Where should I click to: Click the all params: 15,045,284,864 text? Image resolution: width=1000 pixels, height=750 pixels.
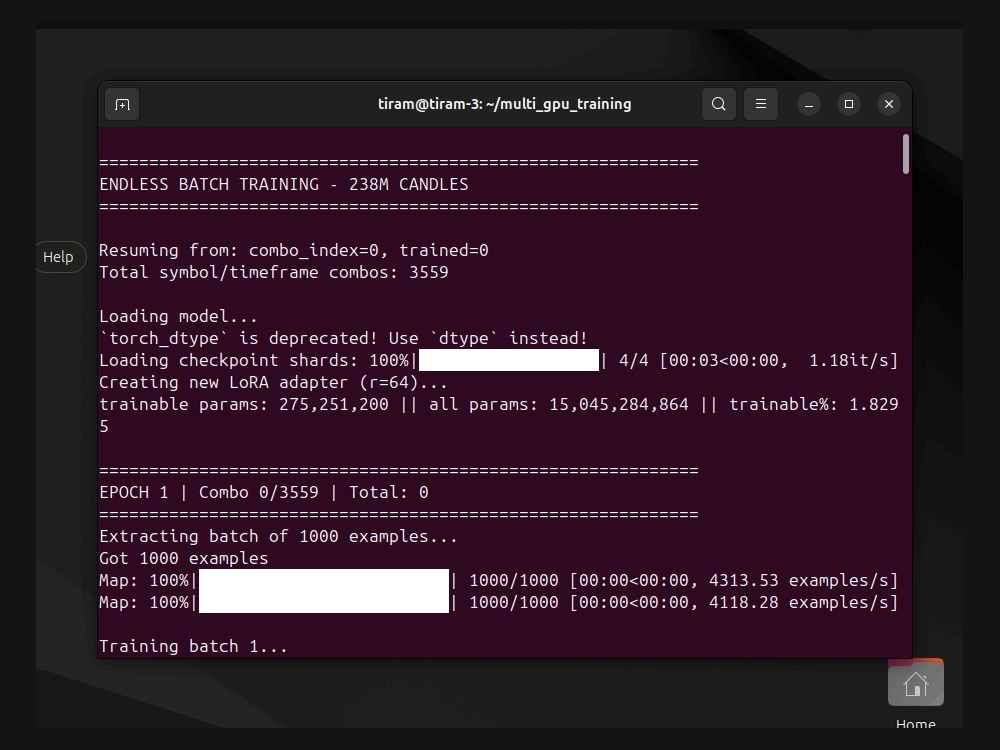click(x=559, y=404)
